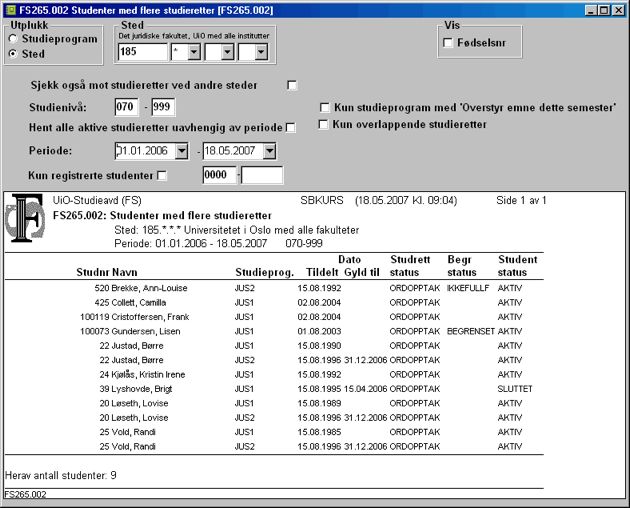Tick 'Sjekk også mot studieretter ved andre steder'
Screen dimensions: 630x508
pyautogui.click(x=292, y=85)
